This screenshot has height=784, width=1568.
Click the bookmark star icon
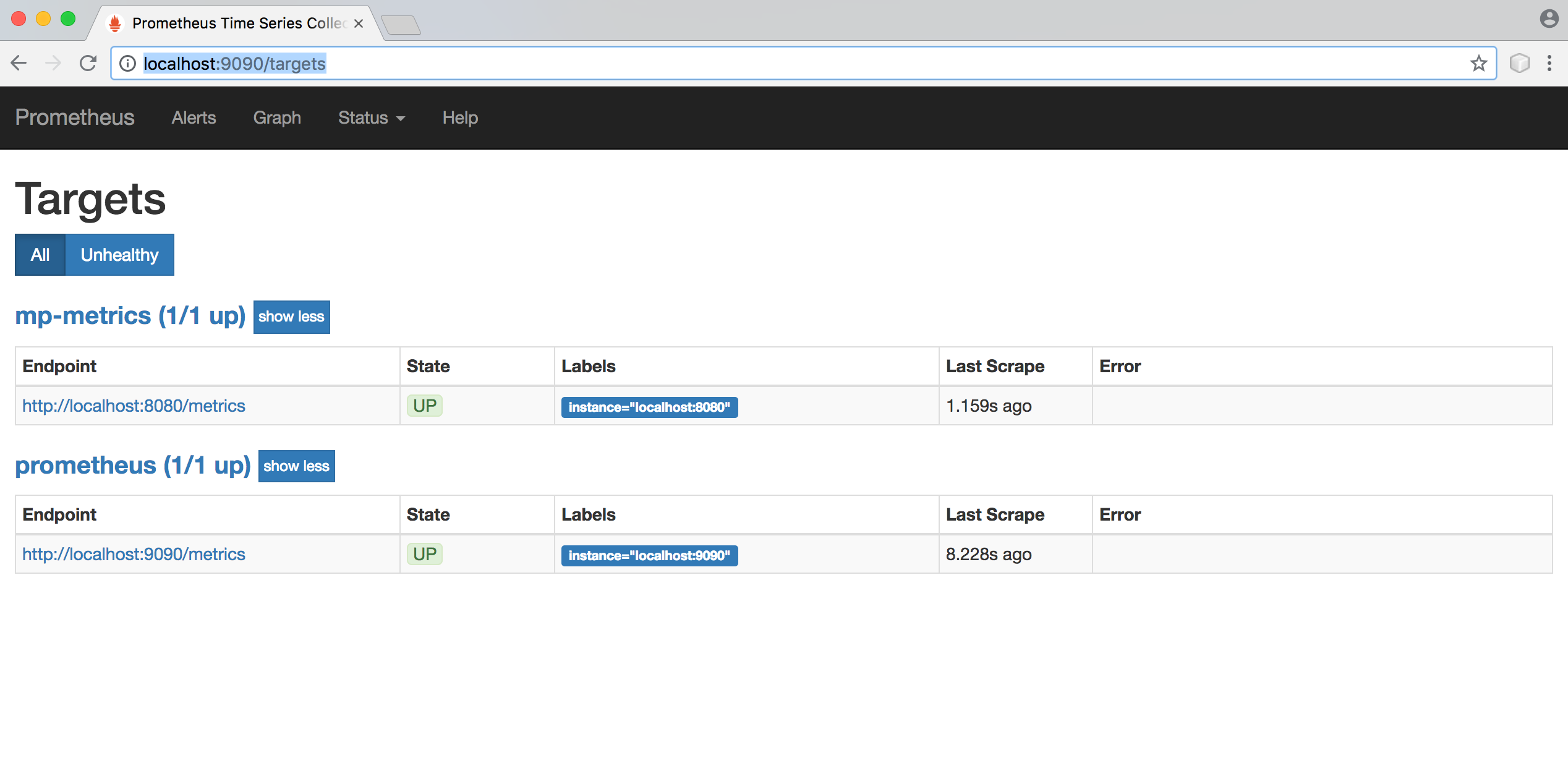1478,63
